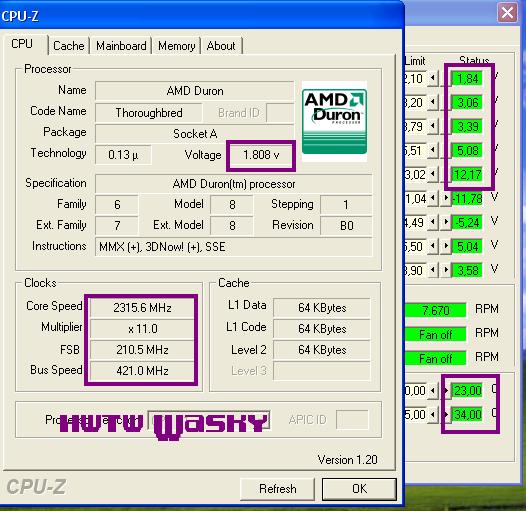Click the 1,84 voltage status reading
This screenshot has height=511, width=526.
(467, 79)
